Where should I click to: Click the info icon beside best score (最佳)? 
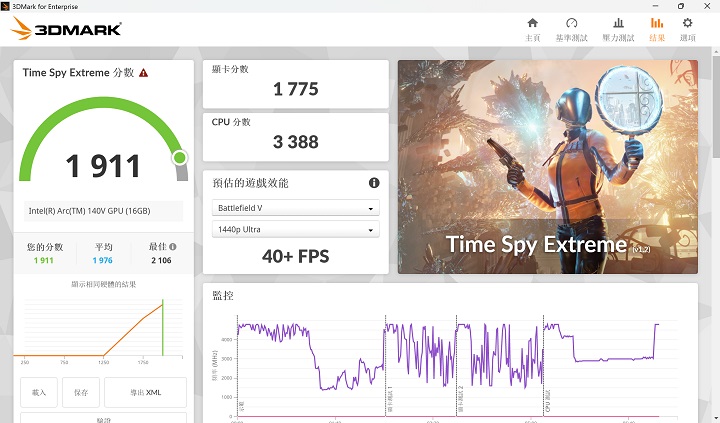point(173,247)
